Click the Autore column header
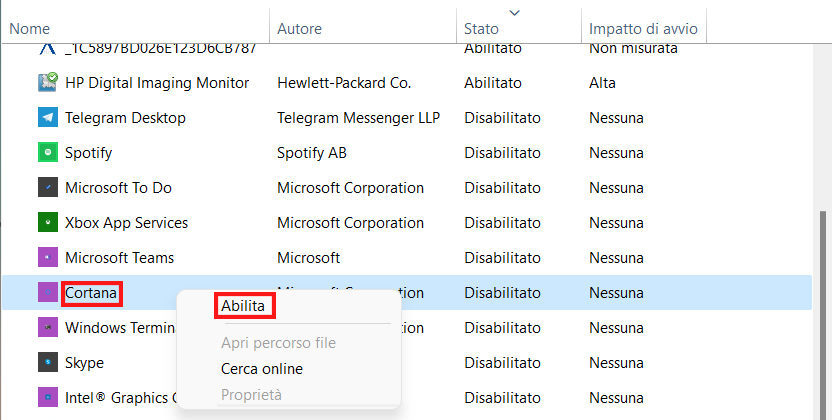 [299, 29]
